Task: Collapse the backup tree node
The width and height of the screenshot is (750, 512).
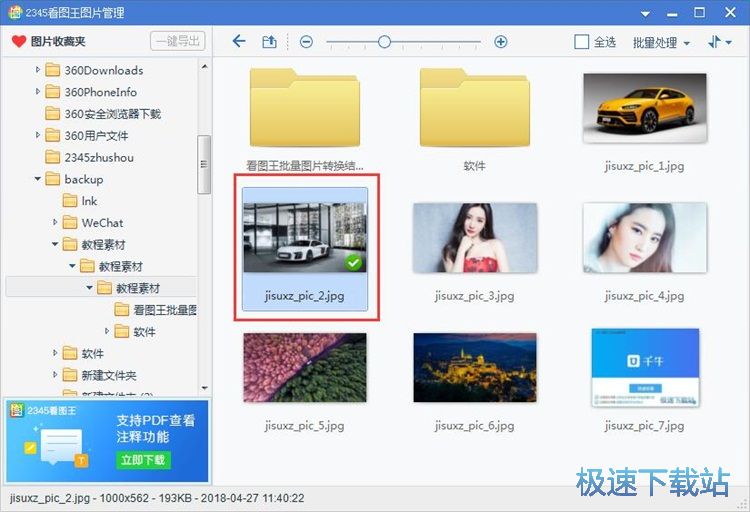Action: click(x=37, y=179)
